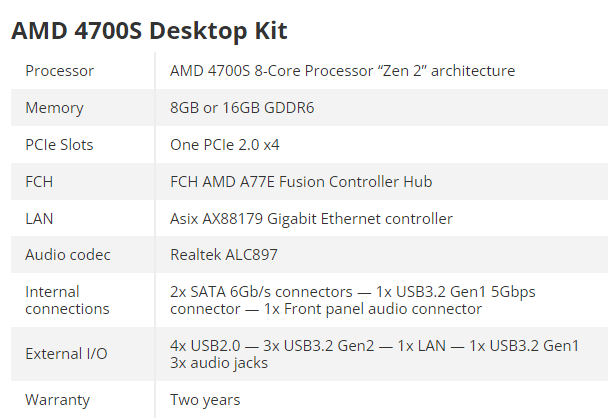Screen dimensions: 609x420
Task: Select the Internal connections label cell
Action: (66, 300)
